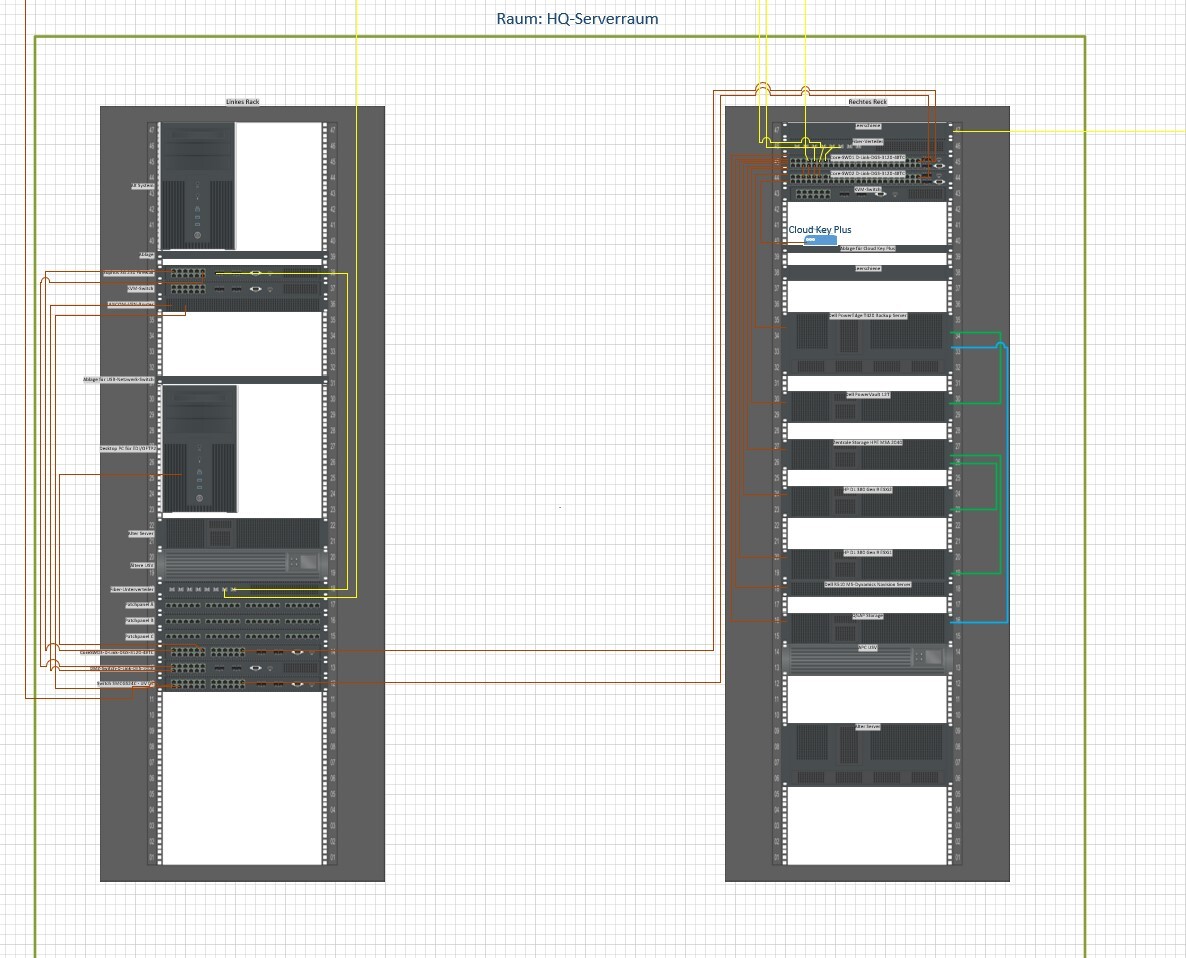Viewport: 1186px width, 958px height.
Task: Select Patchpanel C in left rack
Action: pos(242,636)
